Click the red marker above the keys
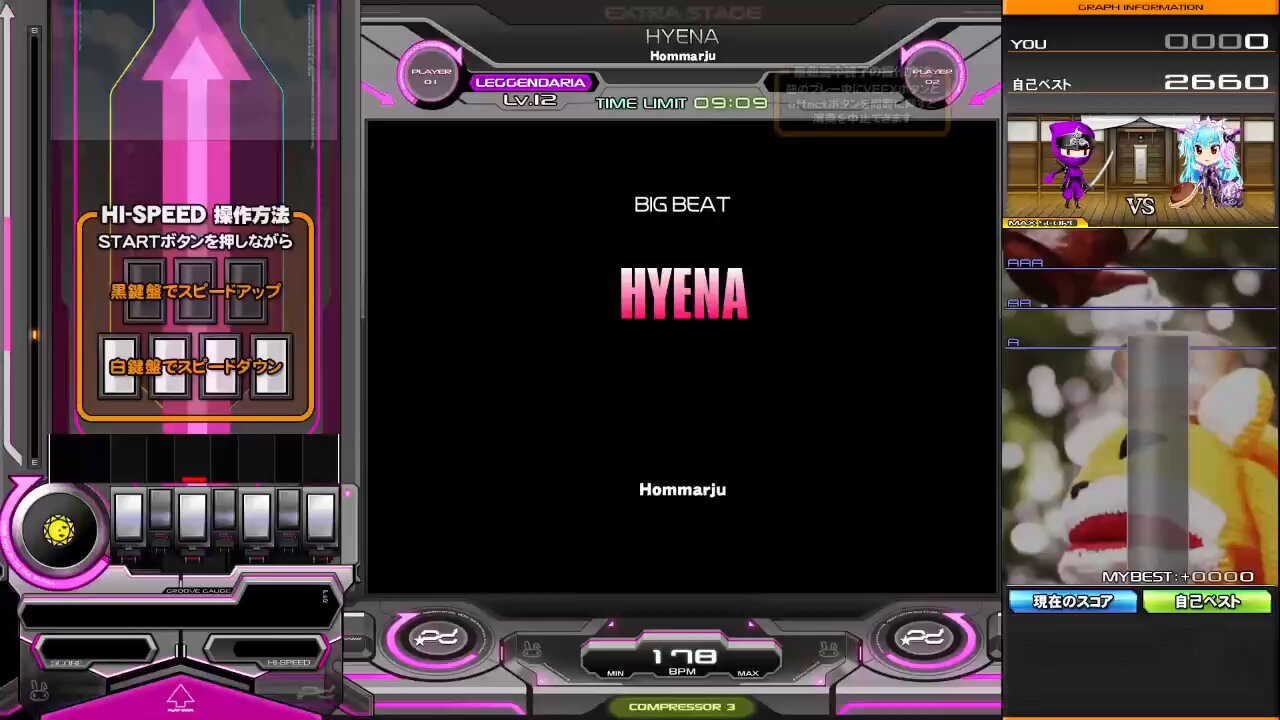The image size is (1280, 720). point(195,480)
